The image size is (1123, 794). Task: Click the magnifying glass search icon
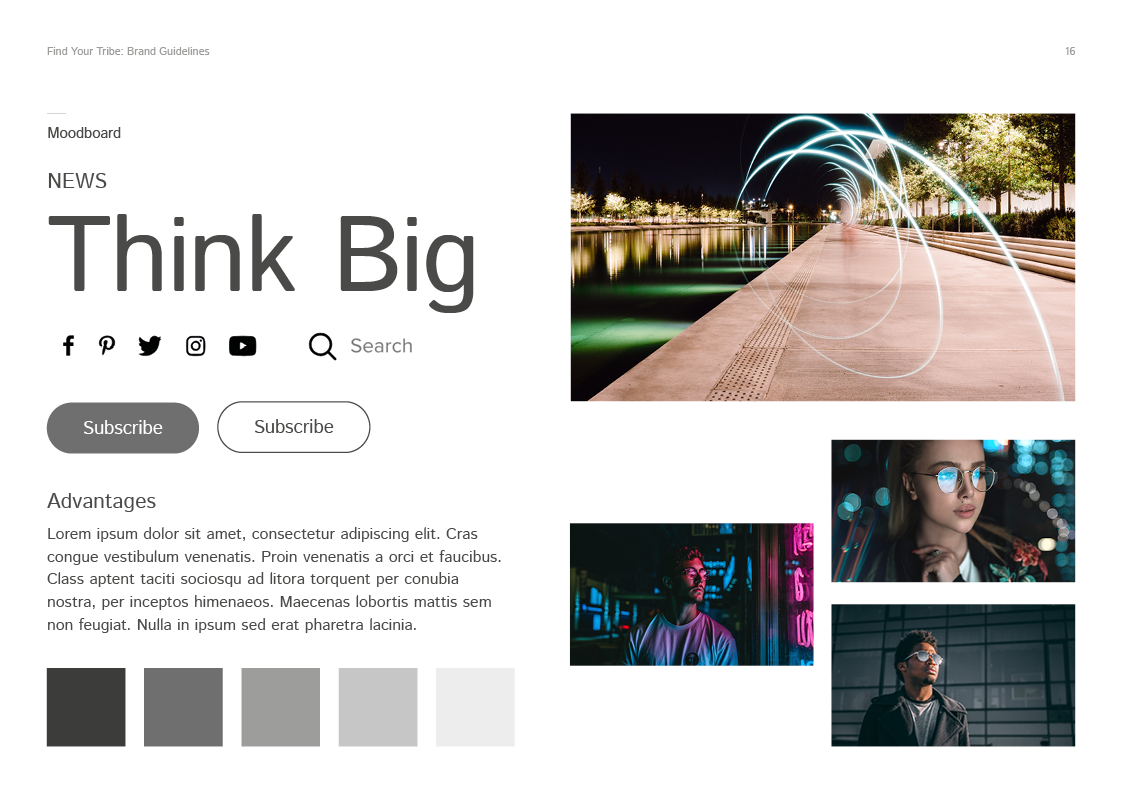pos(322,347)
